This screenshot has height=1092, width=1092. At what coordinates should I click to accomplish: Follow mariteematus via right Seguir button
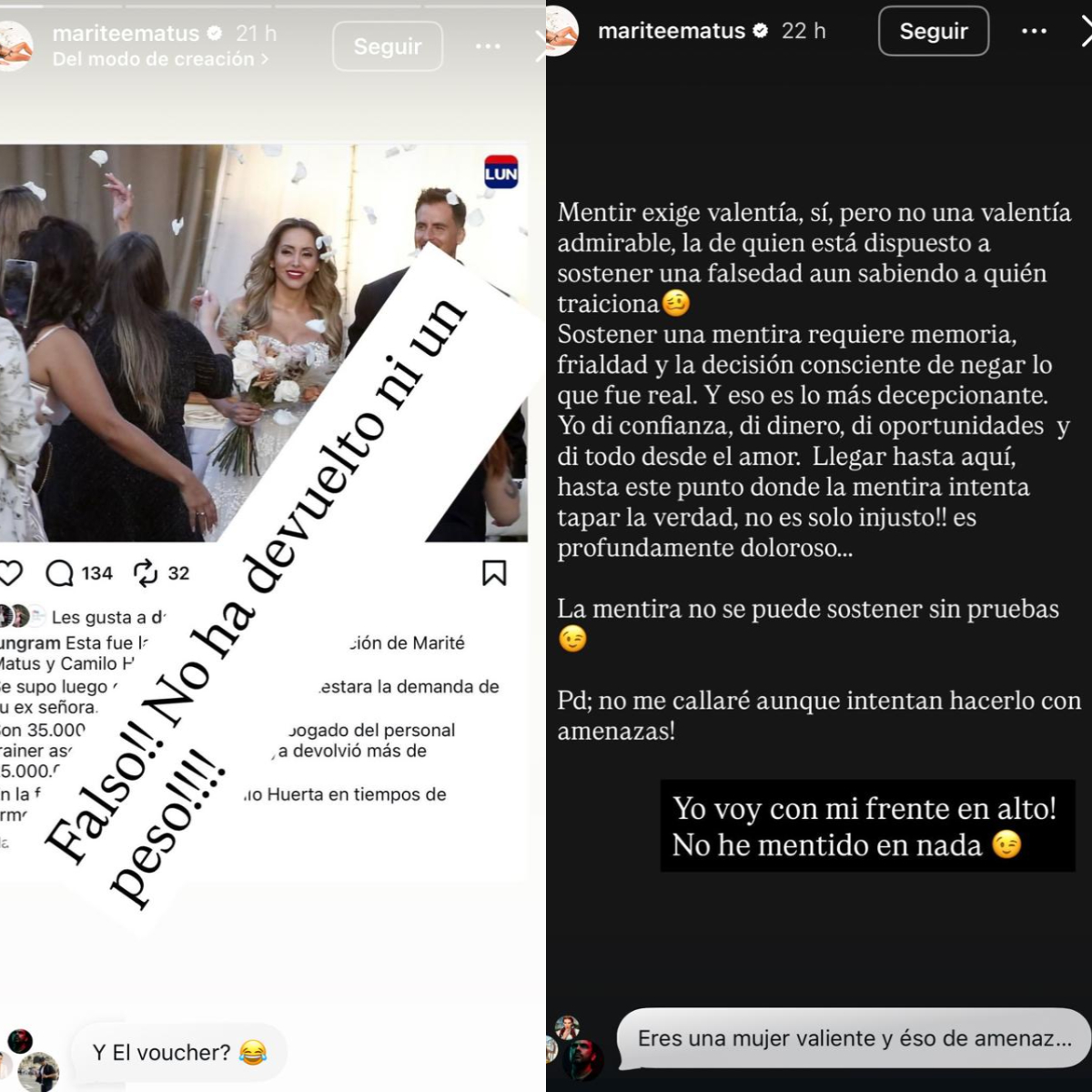click(934, 31)
